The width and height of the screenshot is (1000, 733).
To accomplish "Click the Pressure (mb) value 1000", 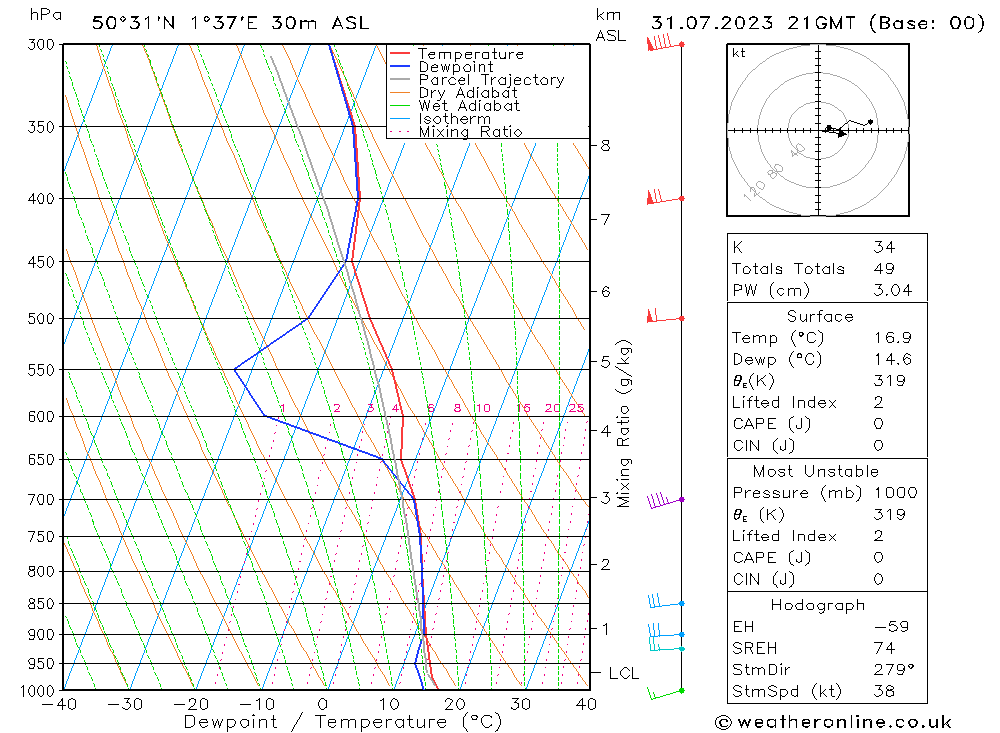I will pos(896,492).
